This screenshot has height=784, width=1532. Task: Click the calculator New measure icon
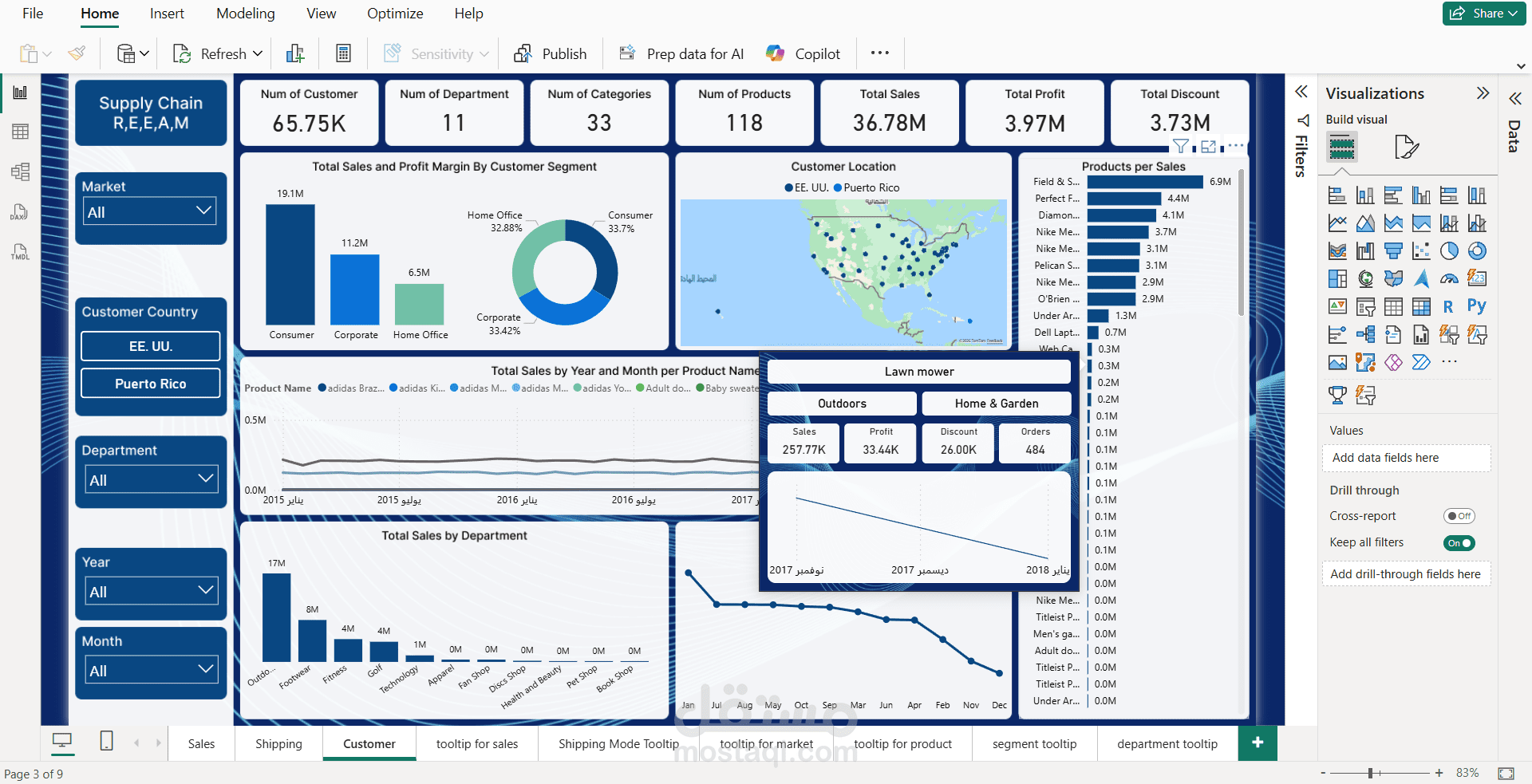(x=343, y=53)
